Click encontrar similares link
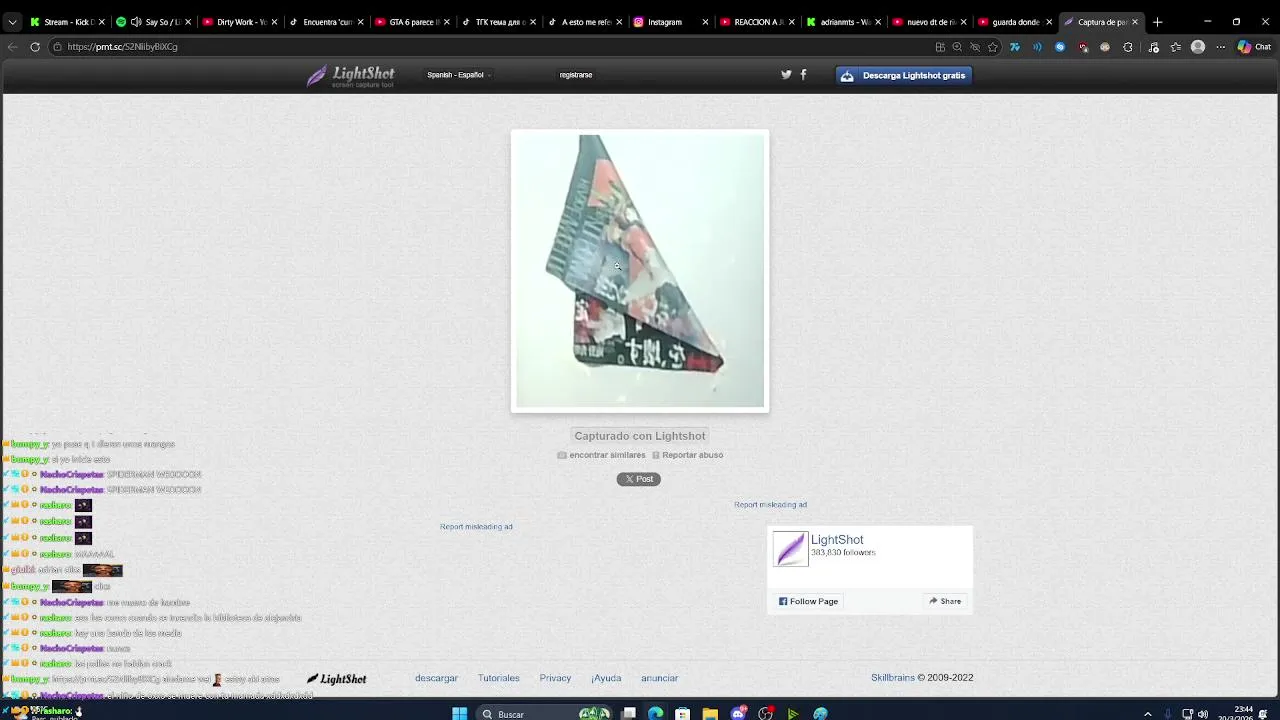This screenshot has height=720, width=1280. click(x=602, y=455)
